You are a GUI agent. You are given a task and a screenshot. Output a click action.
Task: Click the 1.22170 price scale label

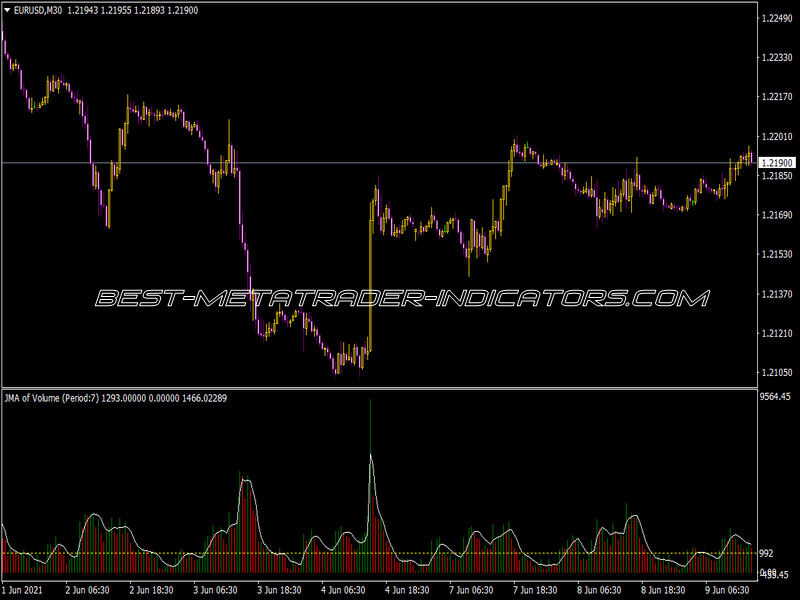(777, 97)
